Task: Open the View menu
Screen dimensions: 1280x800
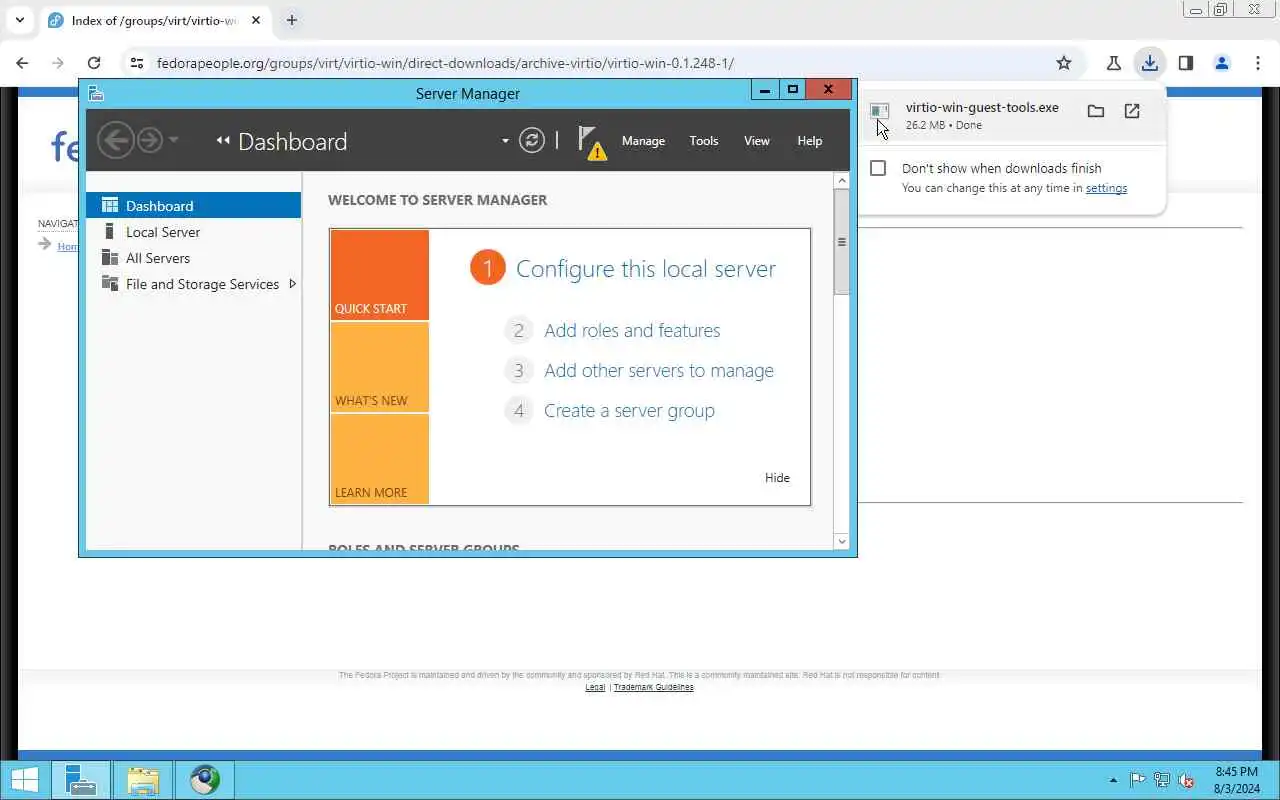Action: 757,141
